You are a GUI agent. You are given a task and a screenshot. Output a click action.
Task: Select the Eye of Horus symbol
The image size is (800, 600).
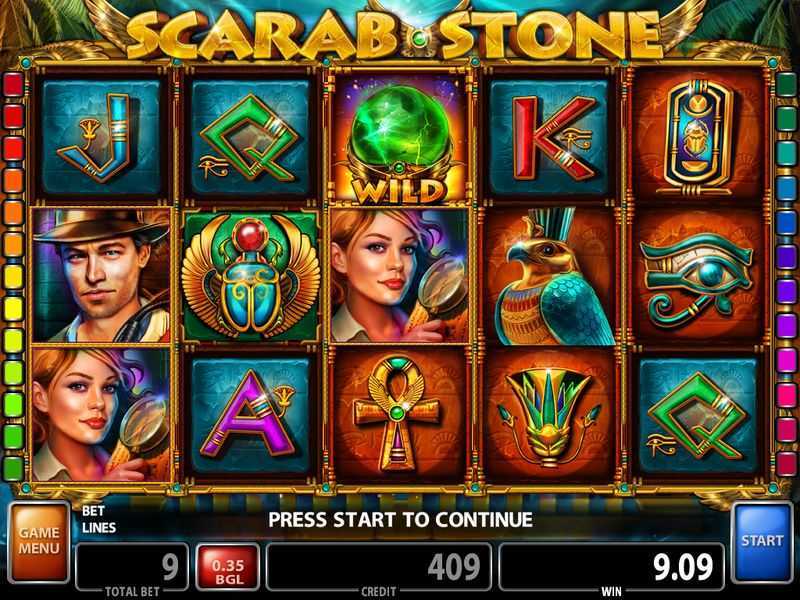click(x=697, y=276)
